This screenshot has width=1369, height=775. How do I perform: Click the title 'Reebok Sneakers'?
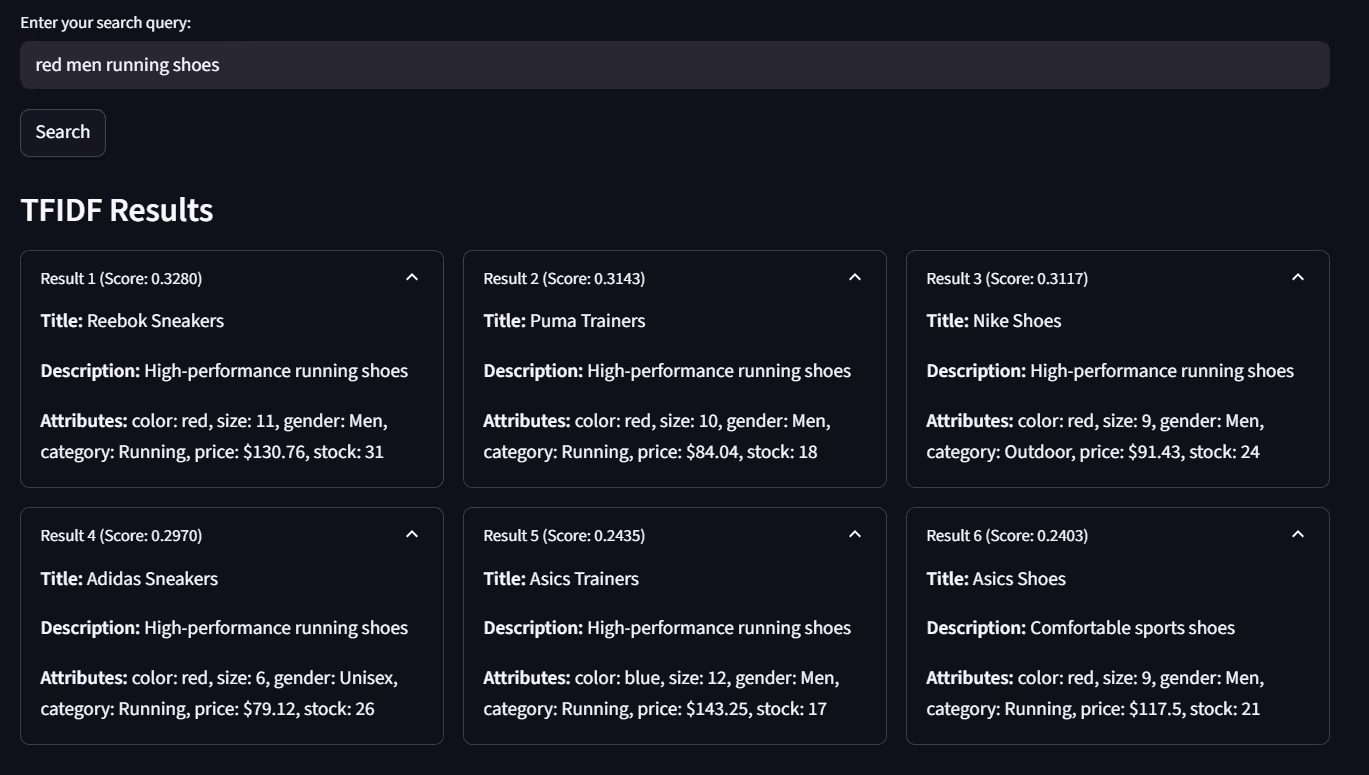tap(155, 321)
